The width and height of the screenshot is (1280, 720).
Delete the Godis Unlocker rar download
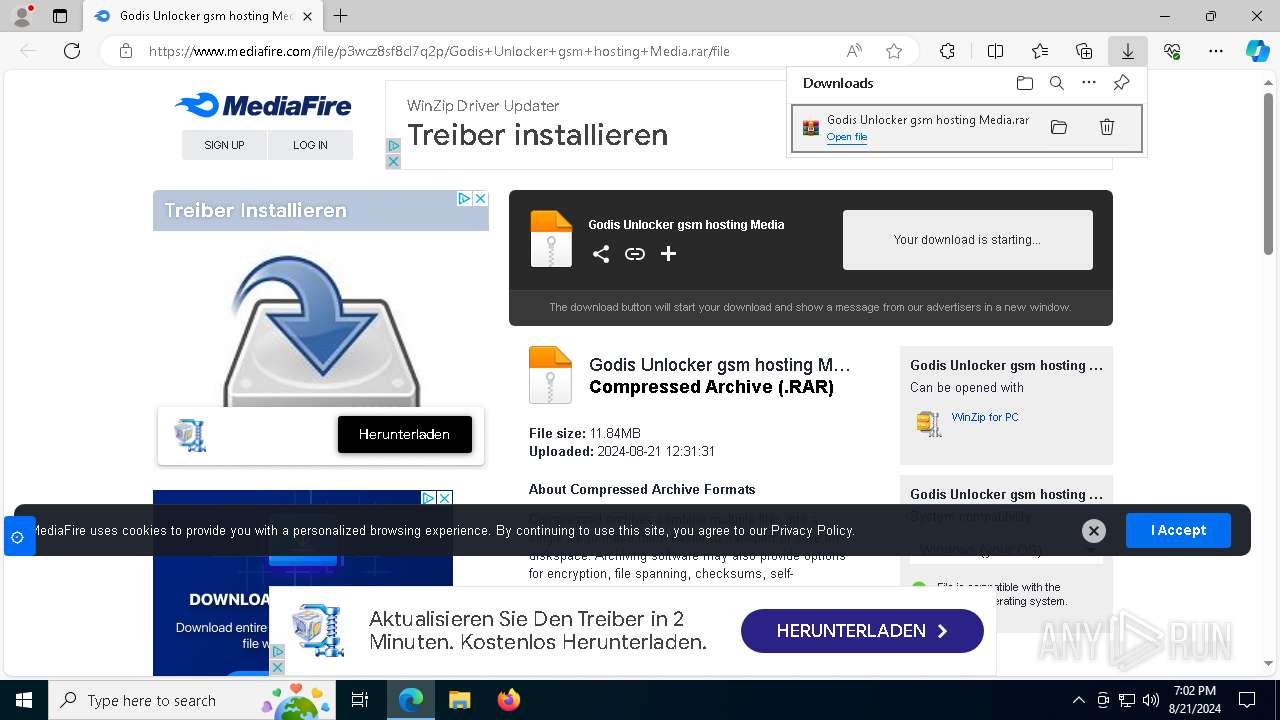[x=1107, y=127]
